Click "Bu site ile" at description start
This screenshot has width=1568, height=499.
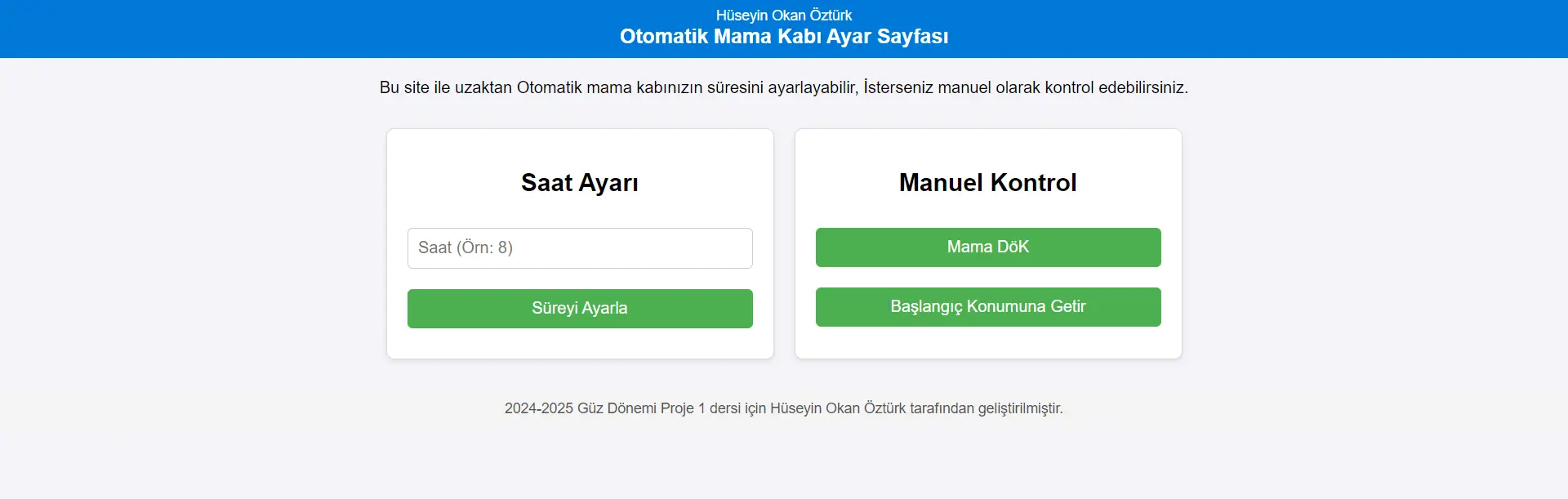coord(415,87)
